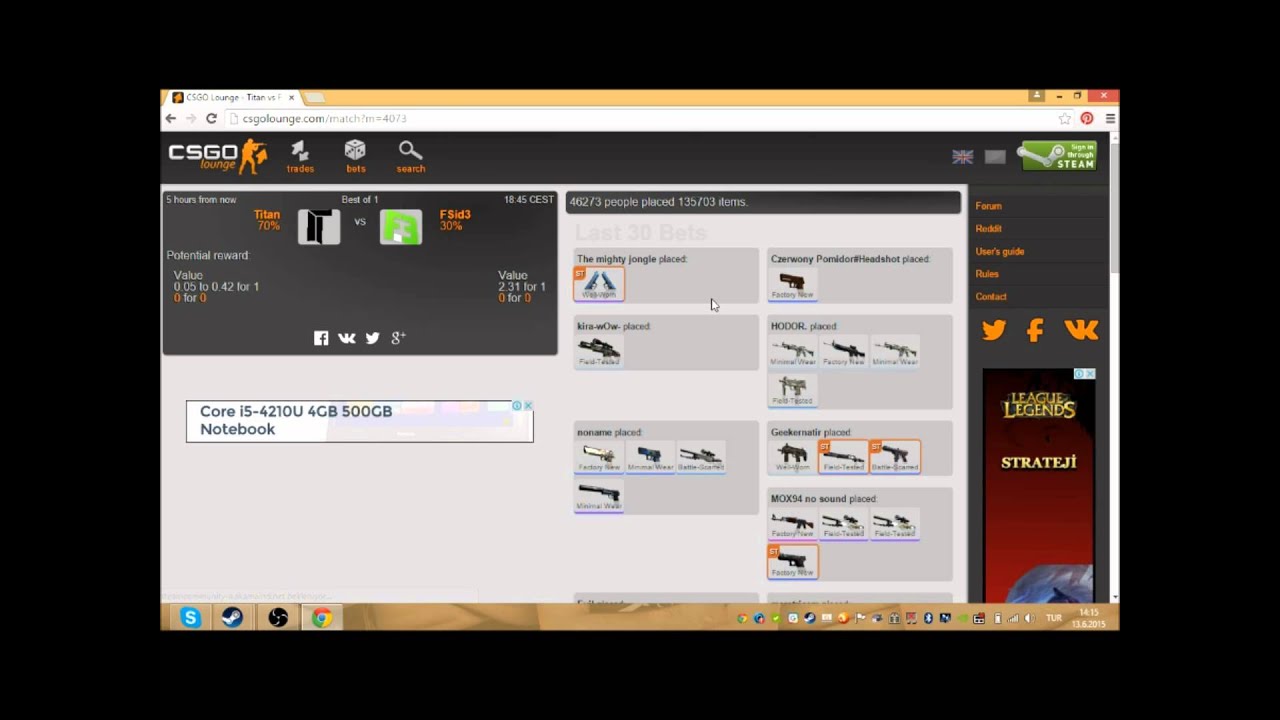Screen dimensions: 1280x720
Task: Click the 'Potential reward' label
Action: coord(208,256)
